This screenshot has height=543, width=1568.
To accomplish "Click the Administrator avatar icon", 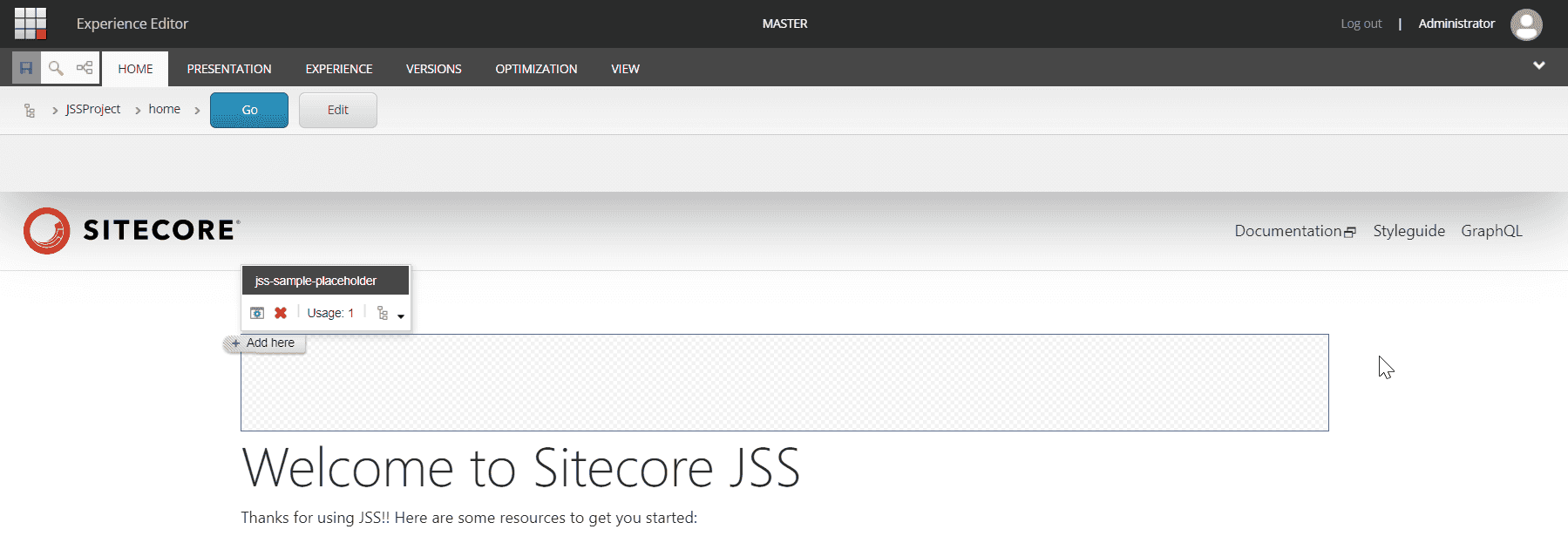I will (1526, 24).
